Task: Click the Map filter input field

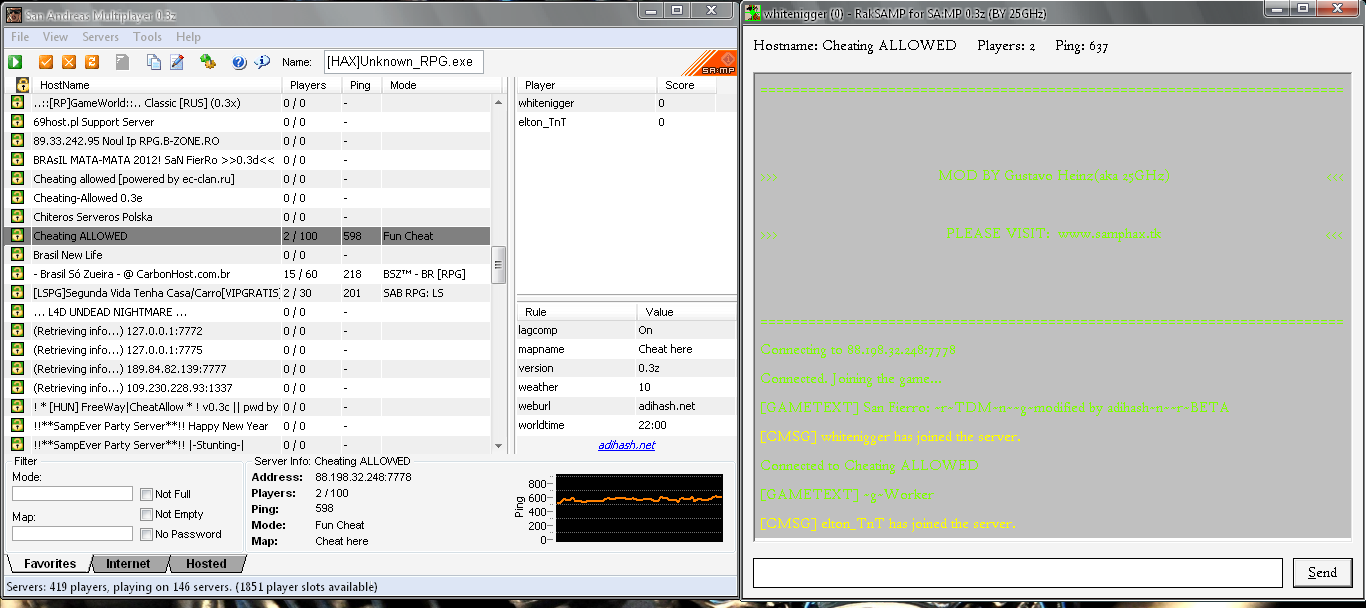Action: (72, 534)
